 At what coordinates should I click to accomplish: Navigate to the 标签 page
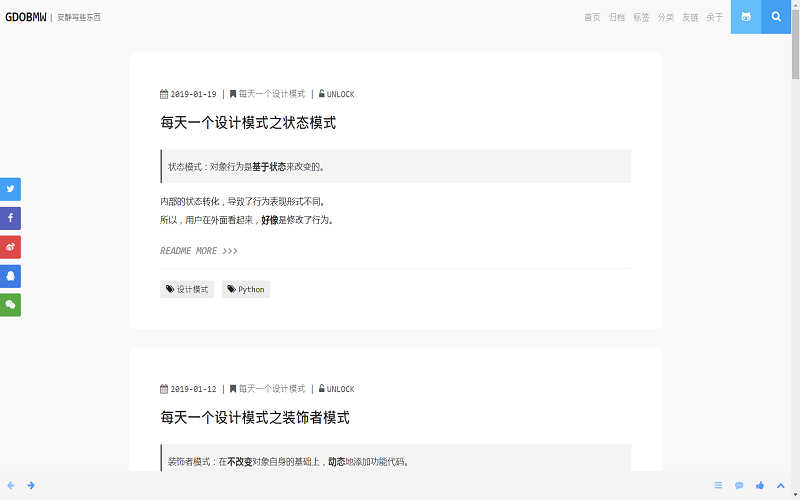(641, 17)
